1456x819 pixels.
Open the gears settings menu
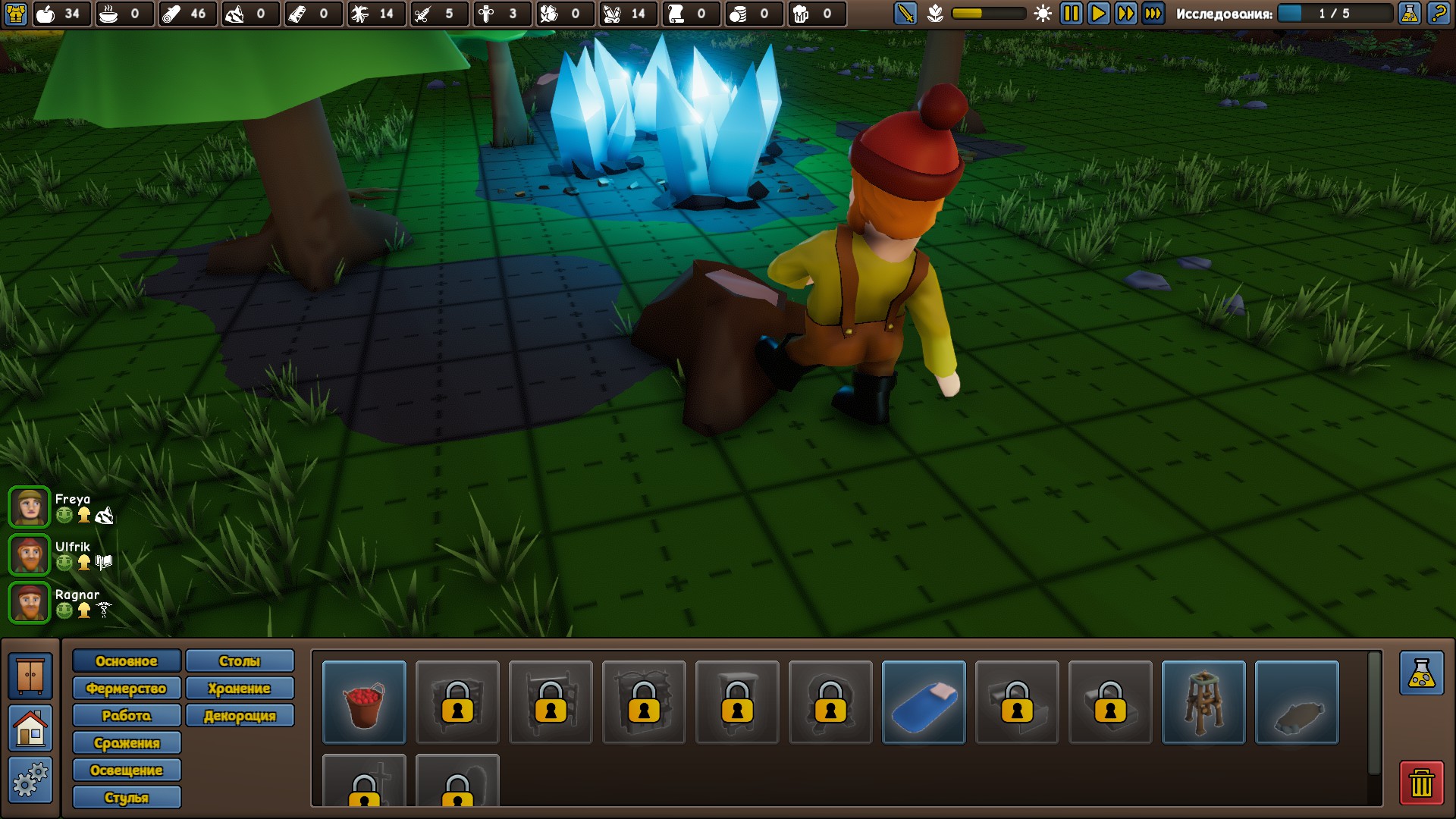click(x=30, y=780)
